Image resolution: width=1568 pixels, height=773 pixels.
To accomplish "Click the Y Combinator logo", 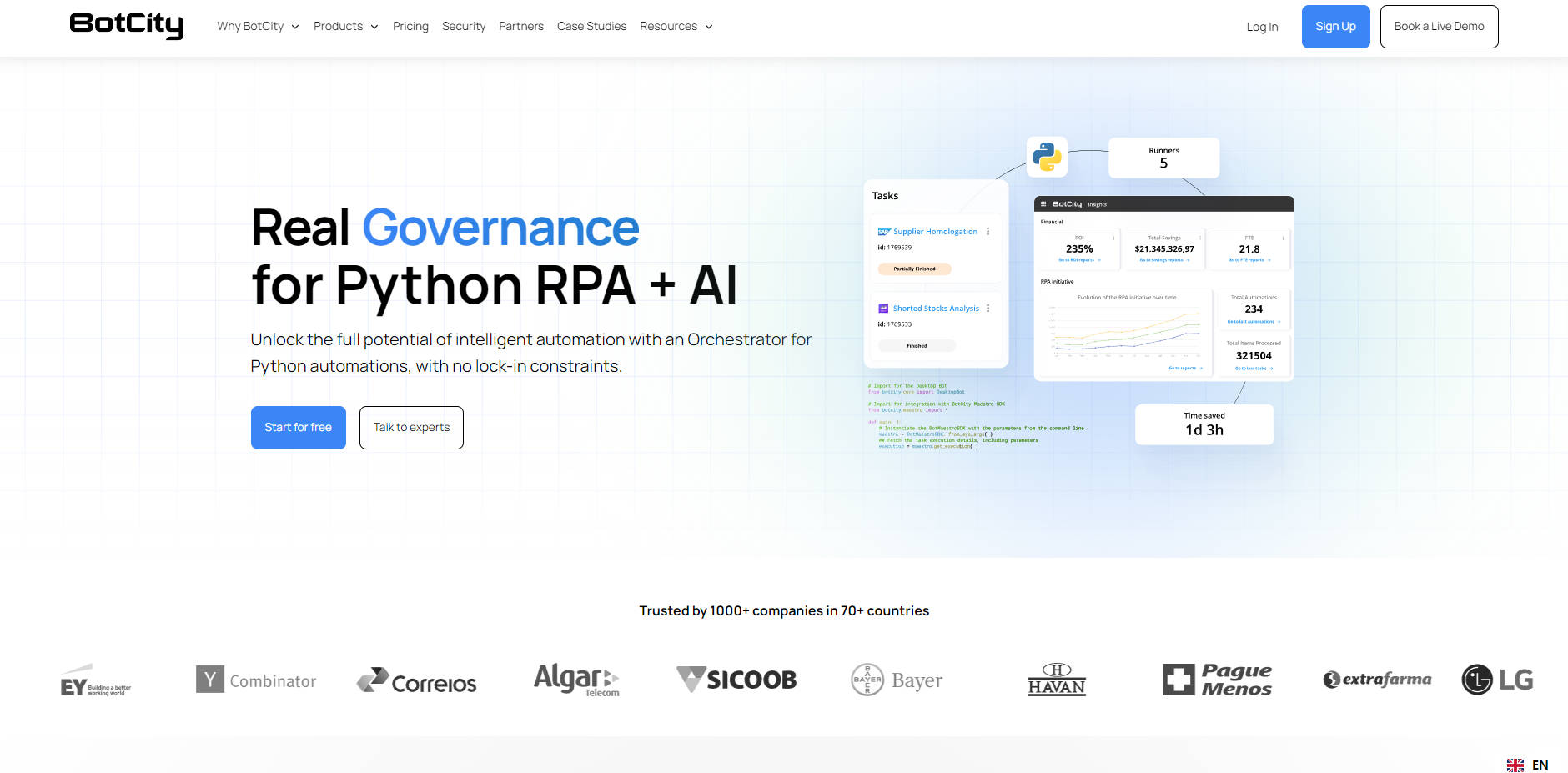I will (x=256, y=680).
